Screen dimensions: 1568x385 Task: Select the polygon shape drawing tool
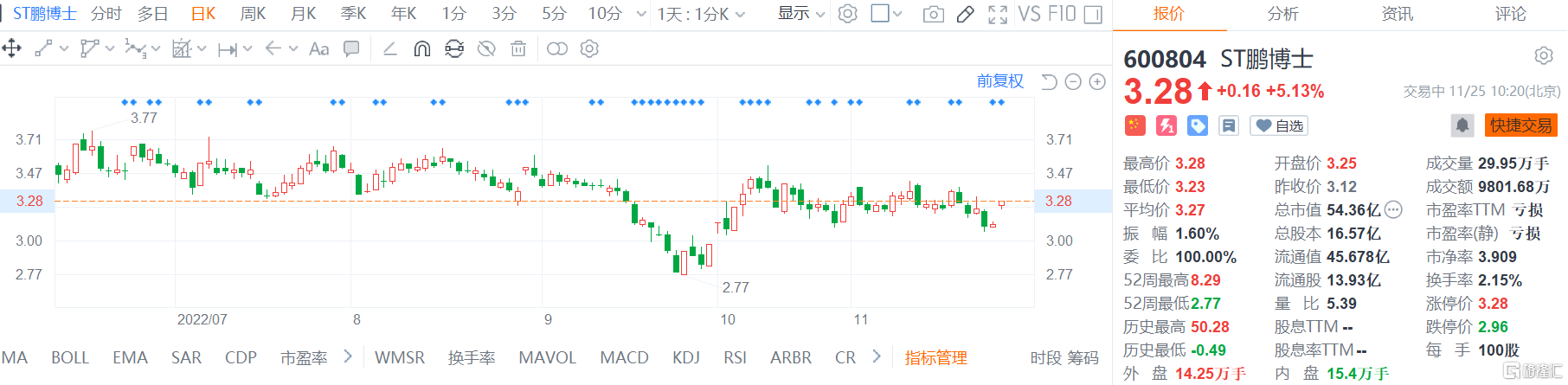[89, 48]
